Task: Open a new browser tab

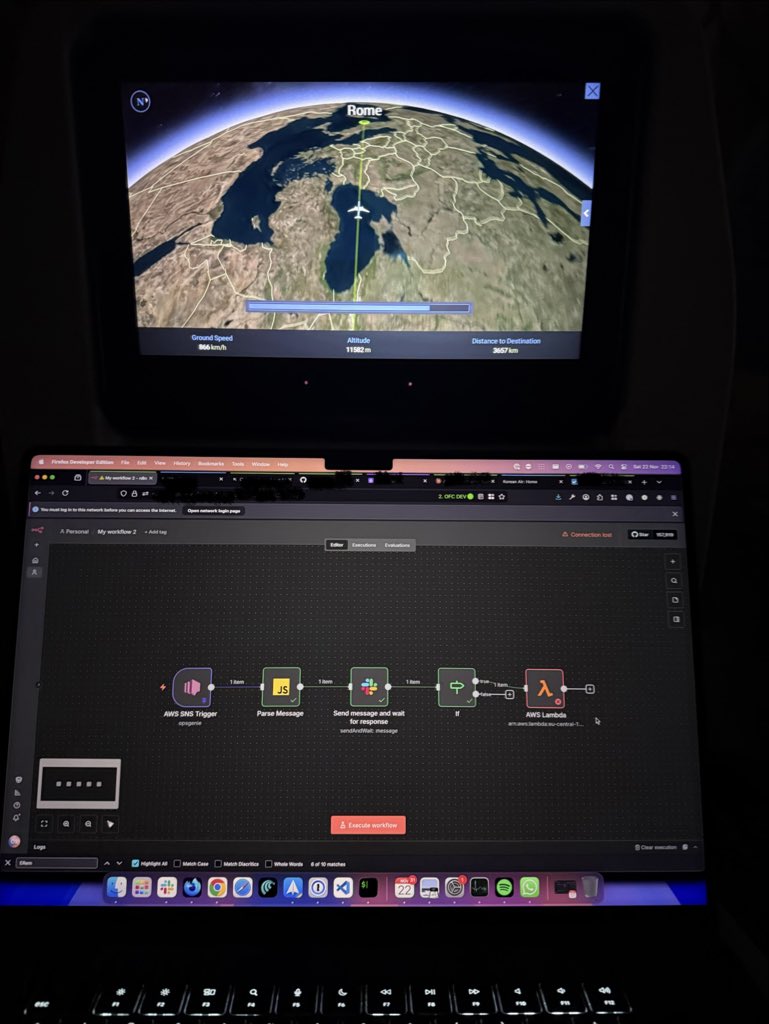Action: (644, 482)
